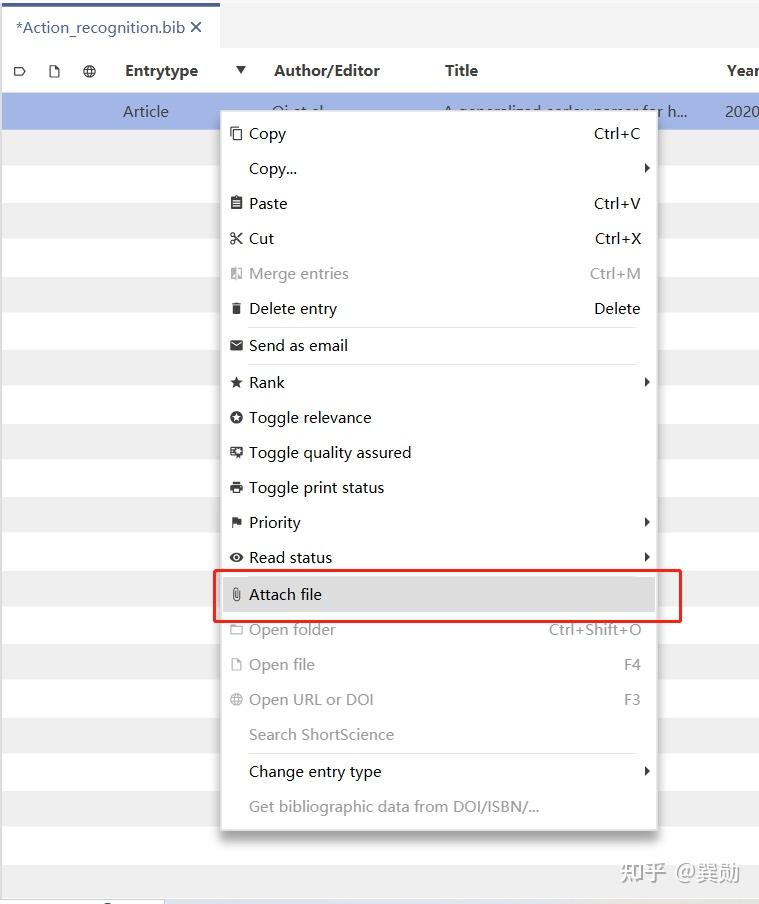Select the Action_recognition.bib tab
Screen dimensions: 759x904
pyautogui.click(x=100, y=28)
